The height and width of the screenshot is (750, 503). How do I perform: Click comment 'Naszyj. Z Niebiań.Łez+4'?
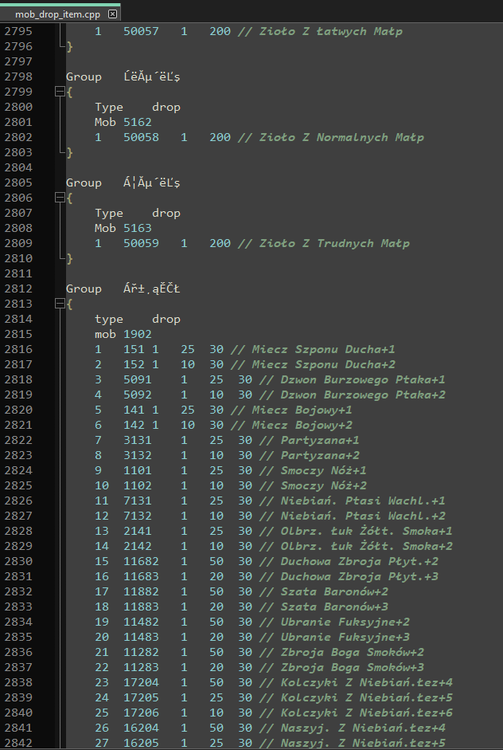click(363, 728)
